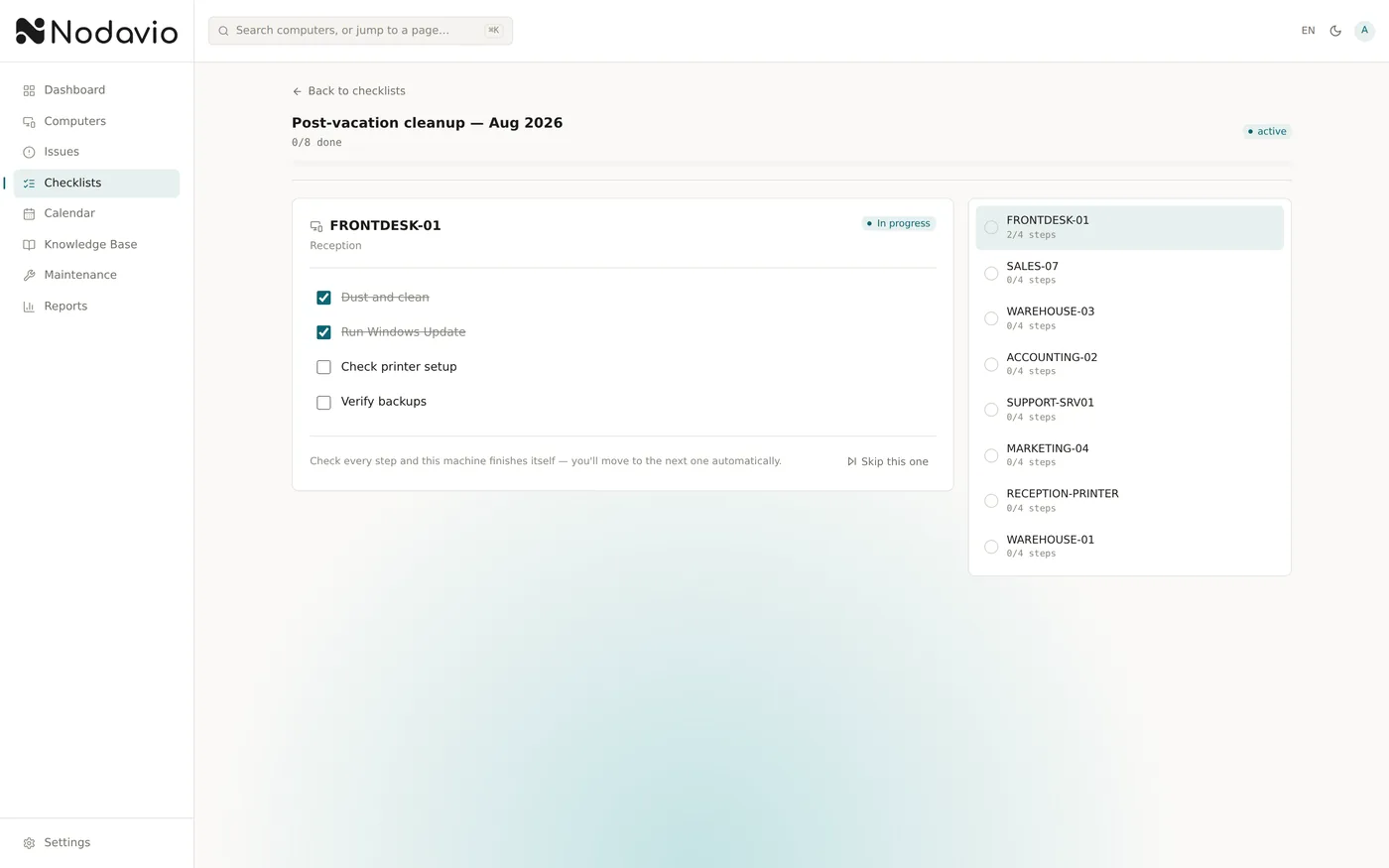The width and height of the screenshot is (1389, 868).
Task: Click the FRONTDESK-01 computer icon
Action: pos(316,226)
